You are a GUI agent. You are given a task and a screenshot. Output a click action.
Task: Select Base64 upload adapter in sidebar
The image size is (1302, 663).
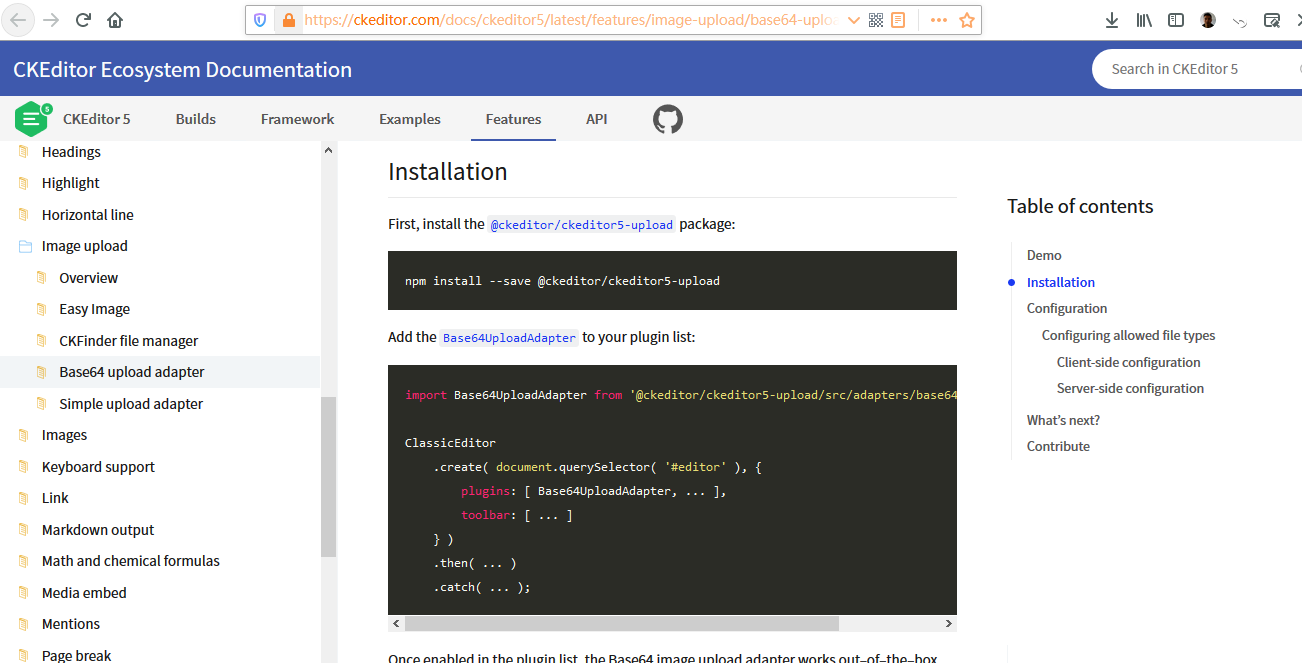(x=132, y=372)
